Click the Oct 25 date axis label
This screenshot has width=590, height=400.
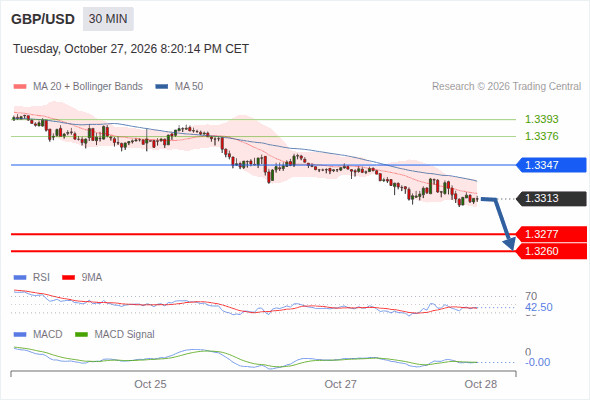click(x=150, y=384)
